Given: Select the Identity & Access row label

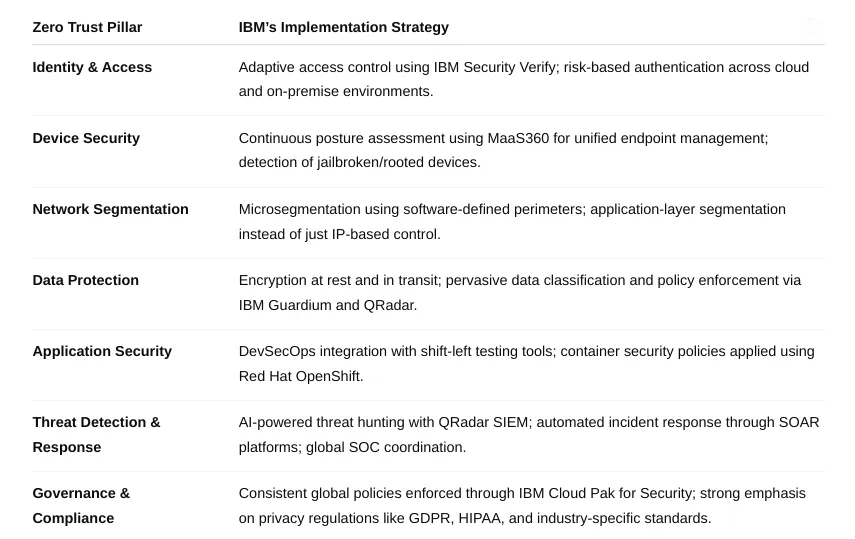Looking at the screenshot, I should (x=92, y=67).
